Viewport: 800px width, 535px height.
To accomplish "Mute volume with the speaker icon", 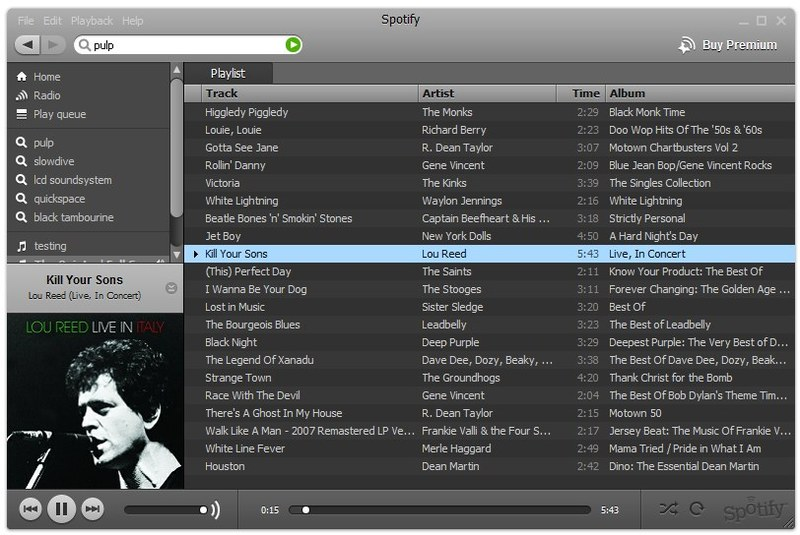I will 216,509.
